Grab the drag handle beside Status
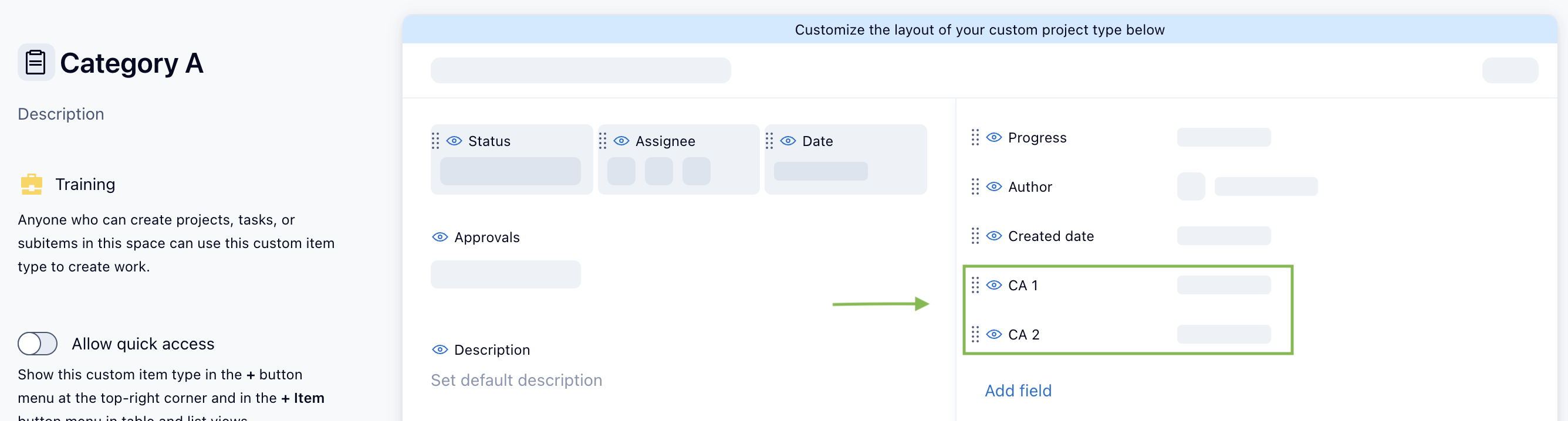1568x421 pixels. pos(435,141)
